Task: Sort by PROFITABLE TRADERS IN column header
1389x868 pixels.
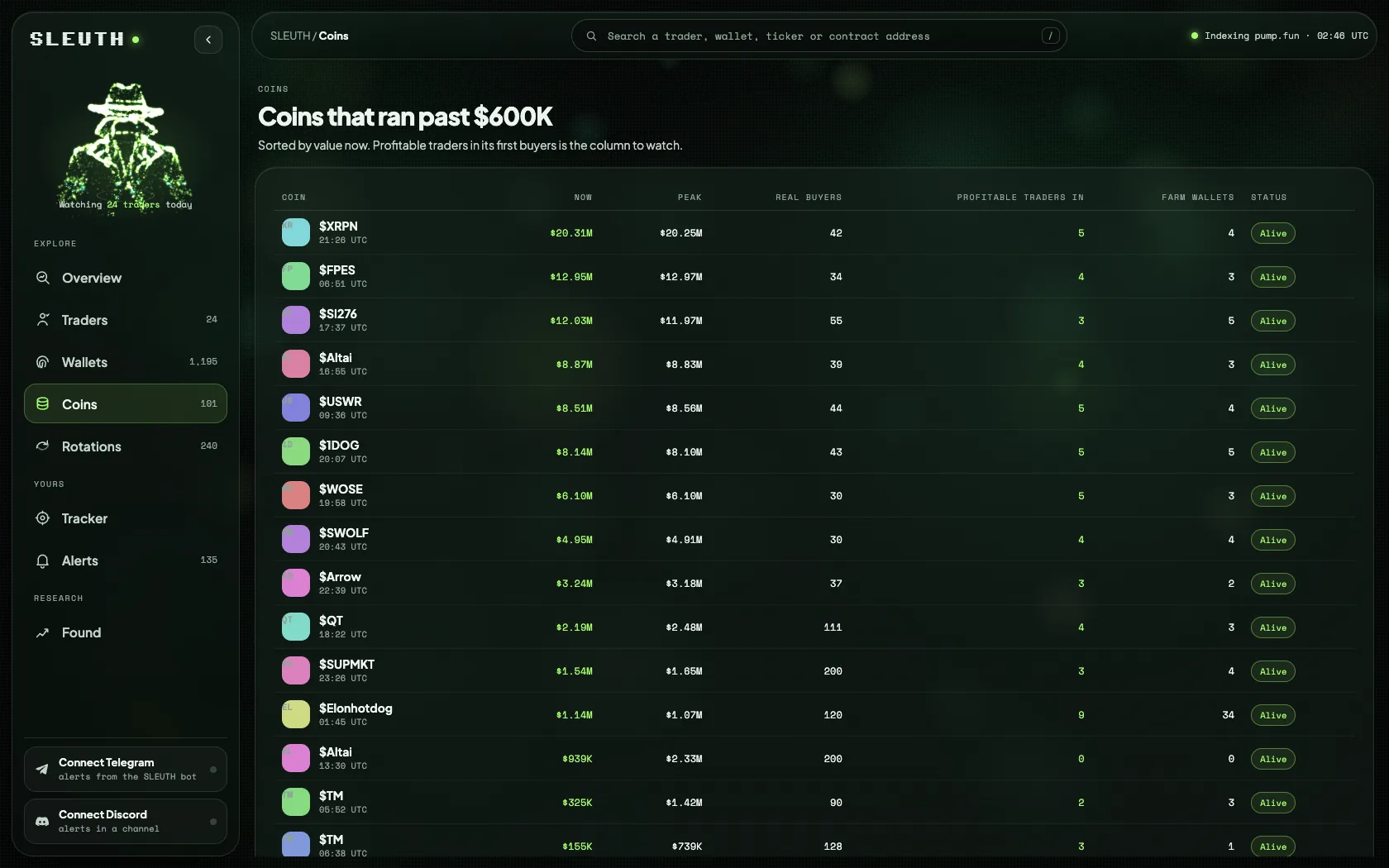Action: click(1020, 198)
